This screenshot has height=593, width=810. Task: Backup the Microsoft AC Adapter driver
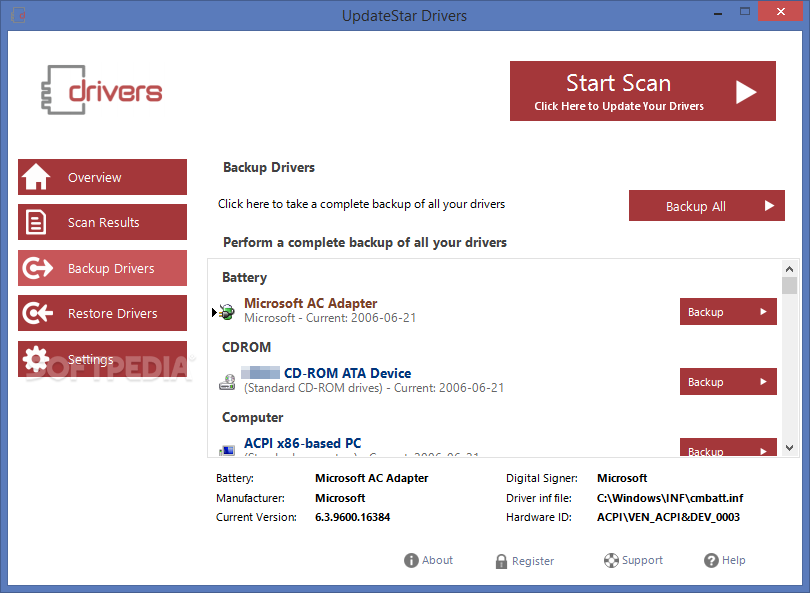coord(728,311)
